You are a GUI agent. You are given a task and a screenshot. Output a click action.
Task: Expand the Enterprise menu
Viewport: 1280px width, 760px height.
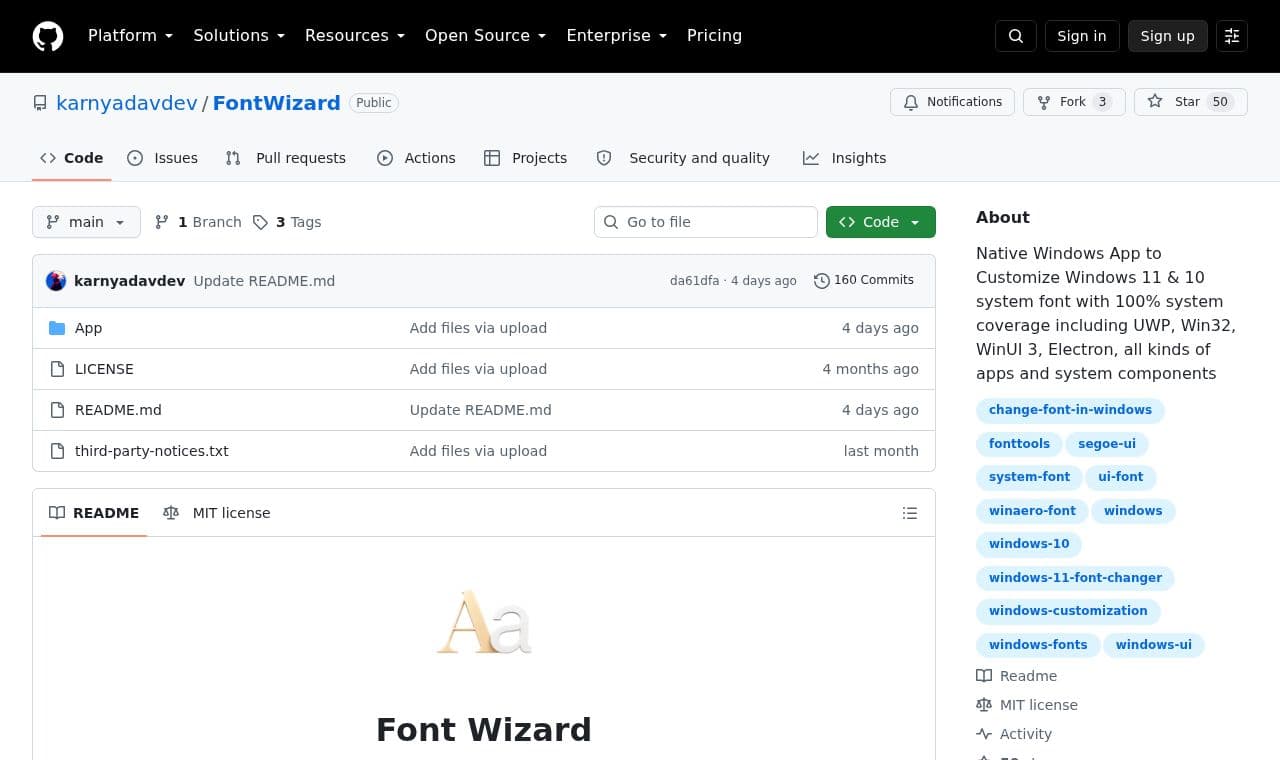[x=617, y=36]
